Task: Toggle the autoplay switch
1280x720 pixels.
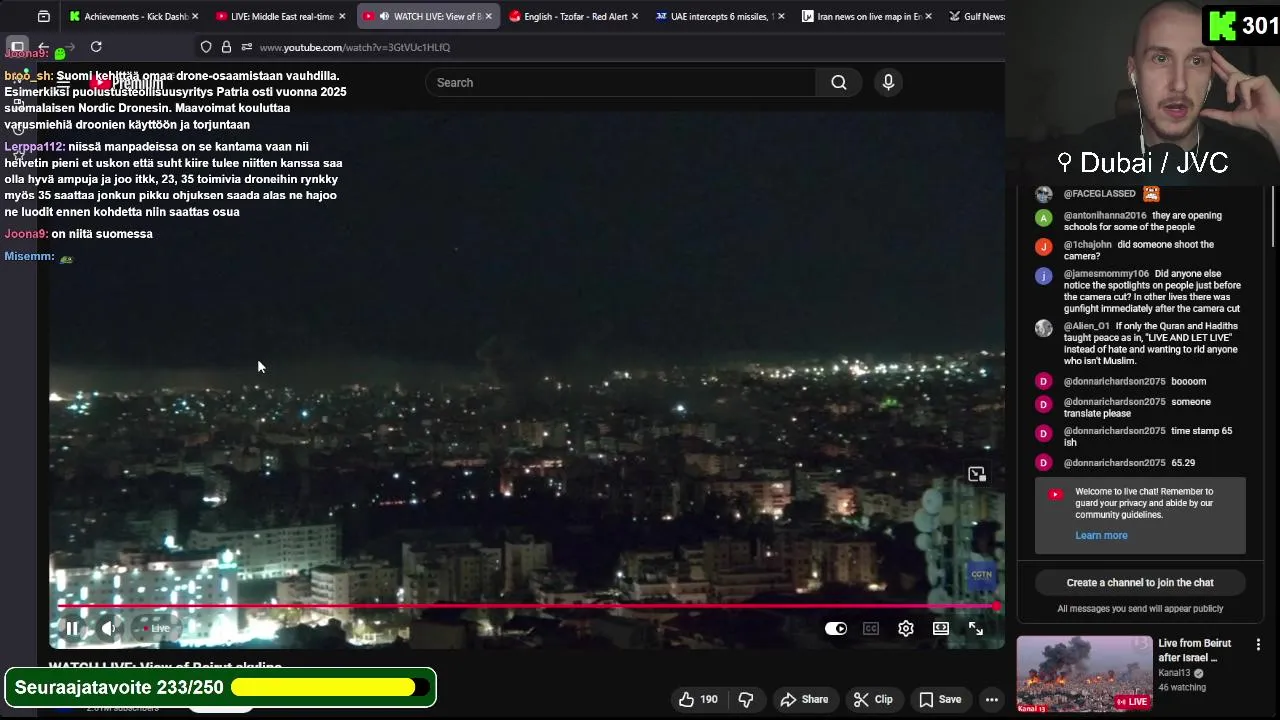Action: pyautogui.click(x=836, y=629)
